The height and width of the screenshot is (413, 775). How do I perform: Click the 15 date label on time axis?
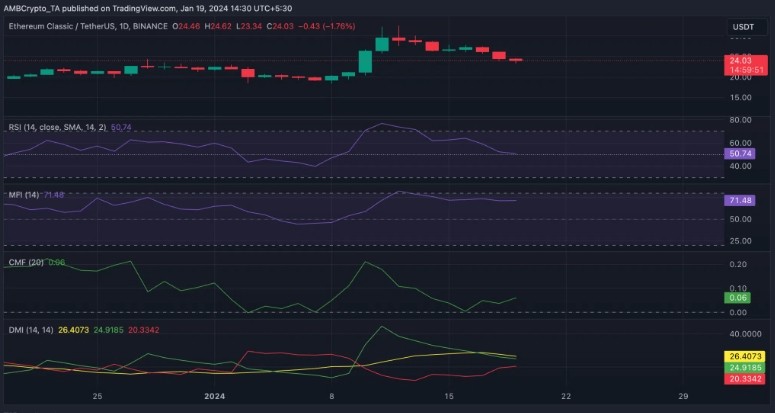tap(450, 396)
